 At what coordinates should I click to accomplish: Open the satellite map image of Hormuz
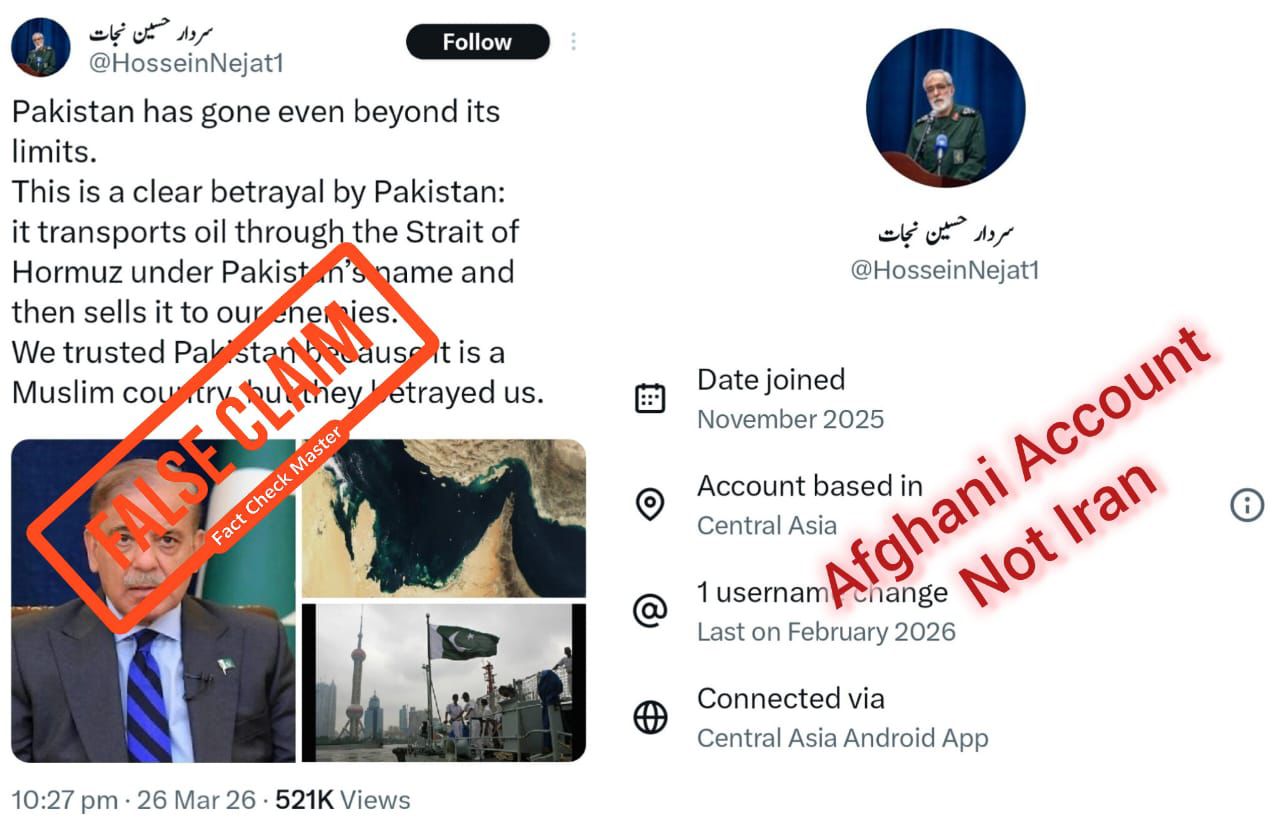click(x=443, y=518)
